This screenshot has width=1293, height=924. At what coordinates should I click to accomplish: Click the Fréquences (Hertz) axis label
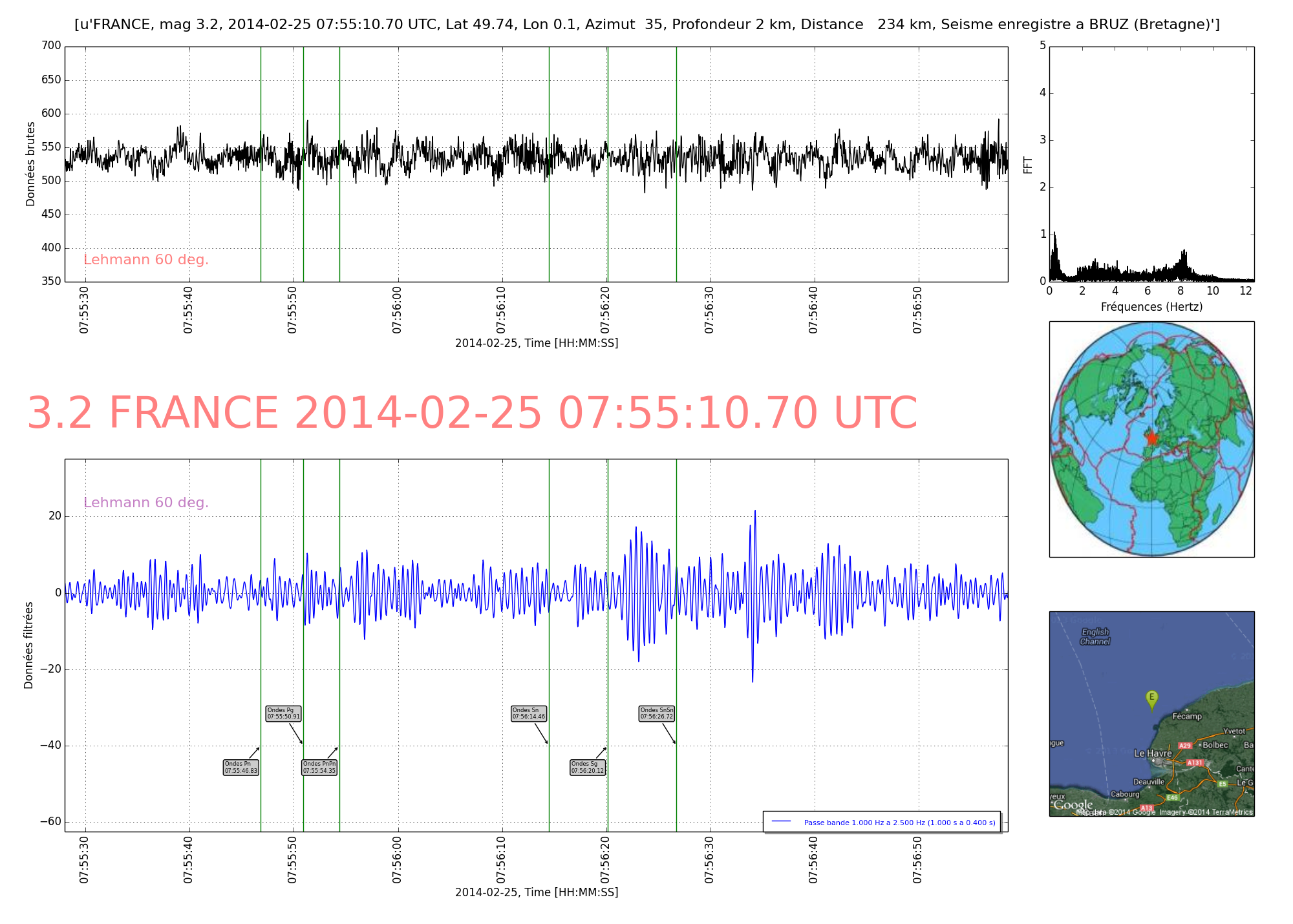point(1151,307)
